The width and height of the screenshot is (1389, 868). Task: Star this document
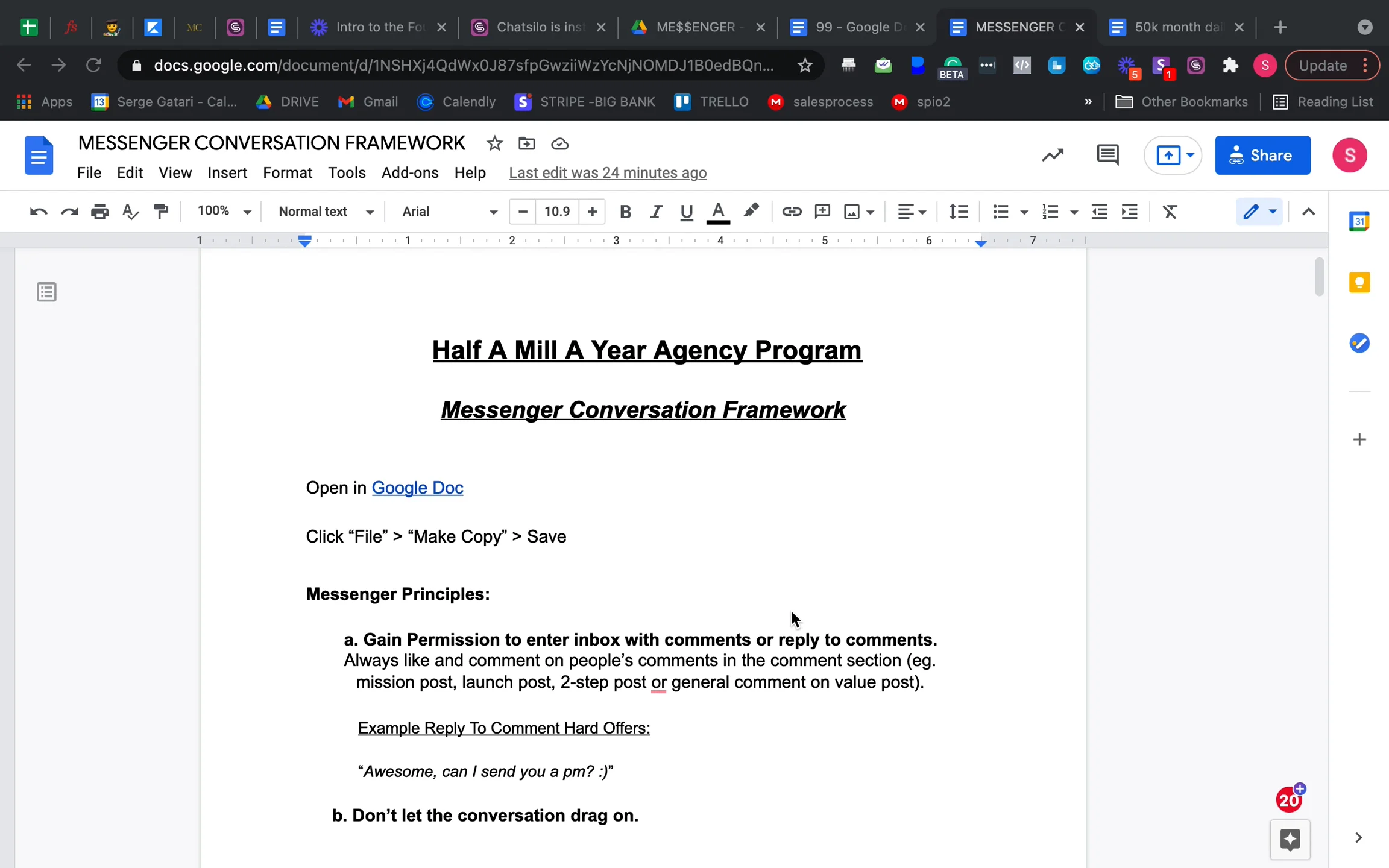tap(494, 143)
